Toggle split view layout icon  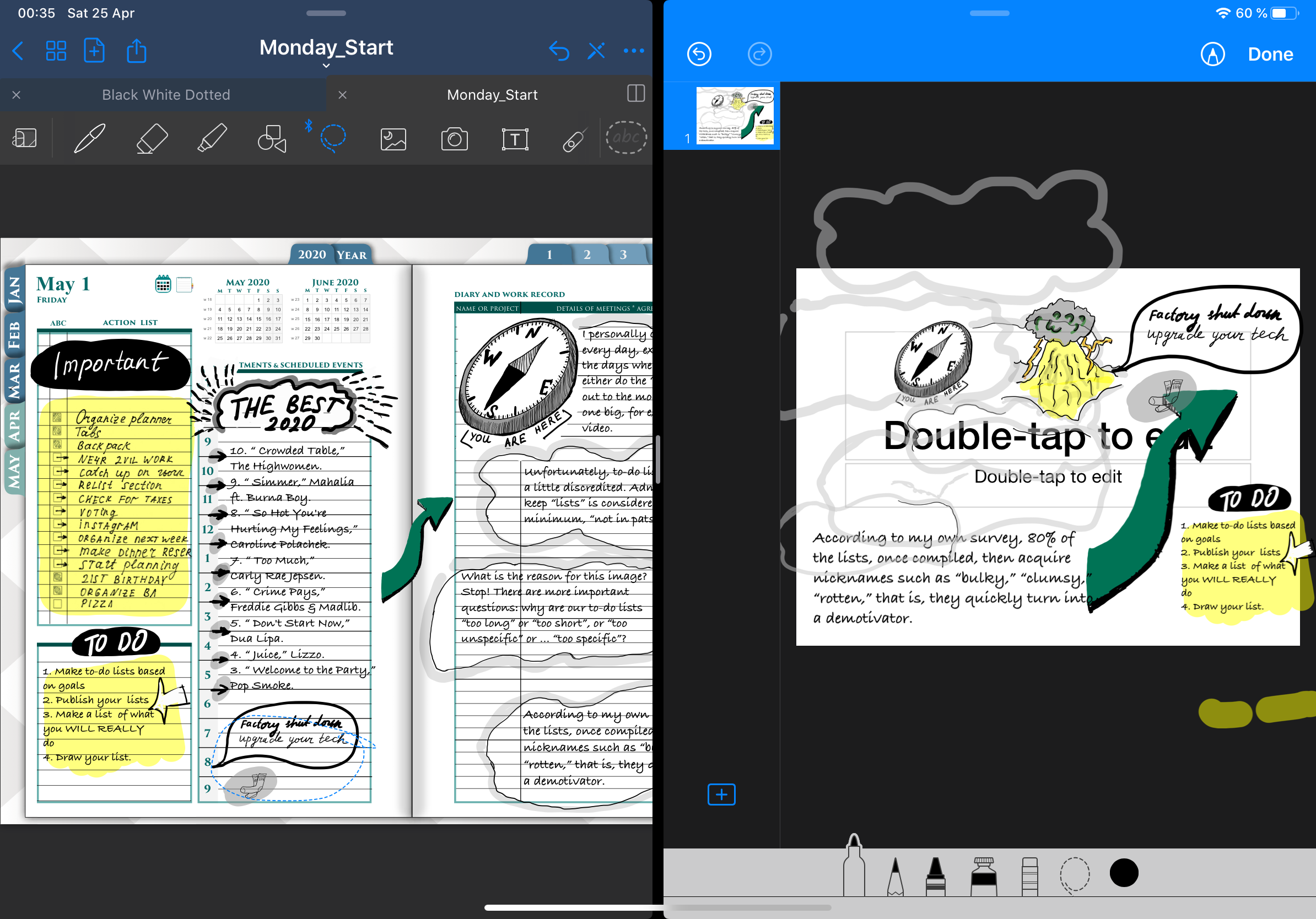635,94
